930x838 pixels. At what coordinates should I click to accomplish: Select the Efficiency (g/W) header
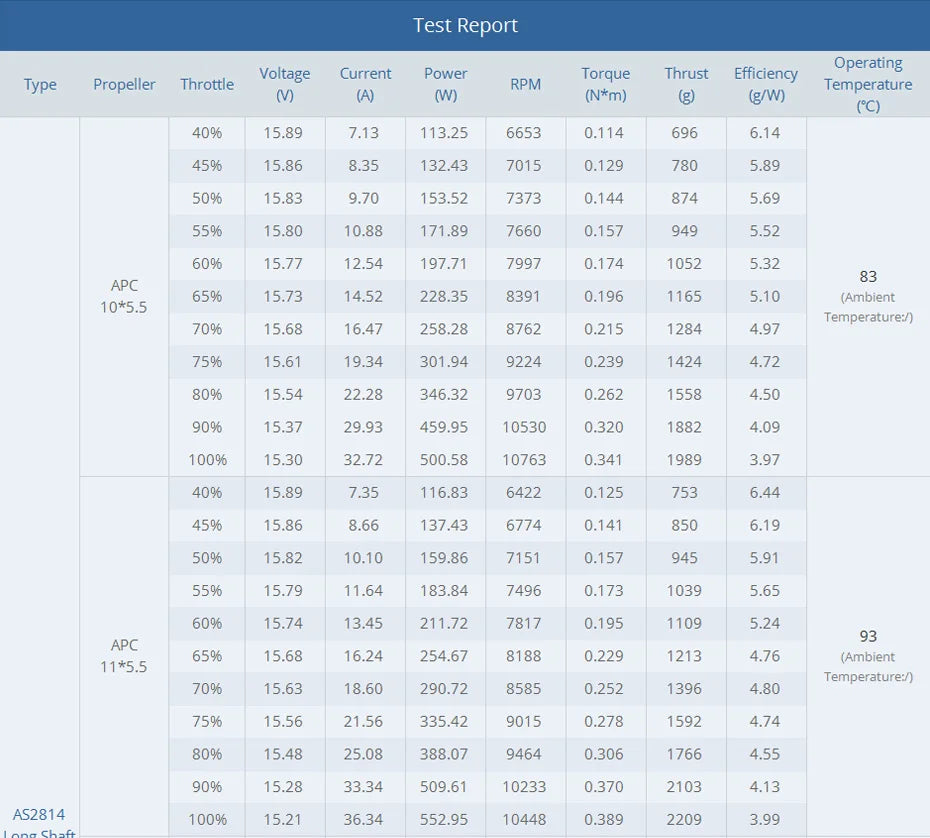click(x=766, y=84)
